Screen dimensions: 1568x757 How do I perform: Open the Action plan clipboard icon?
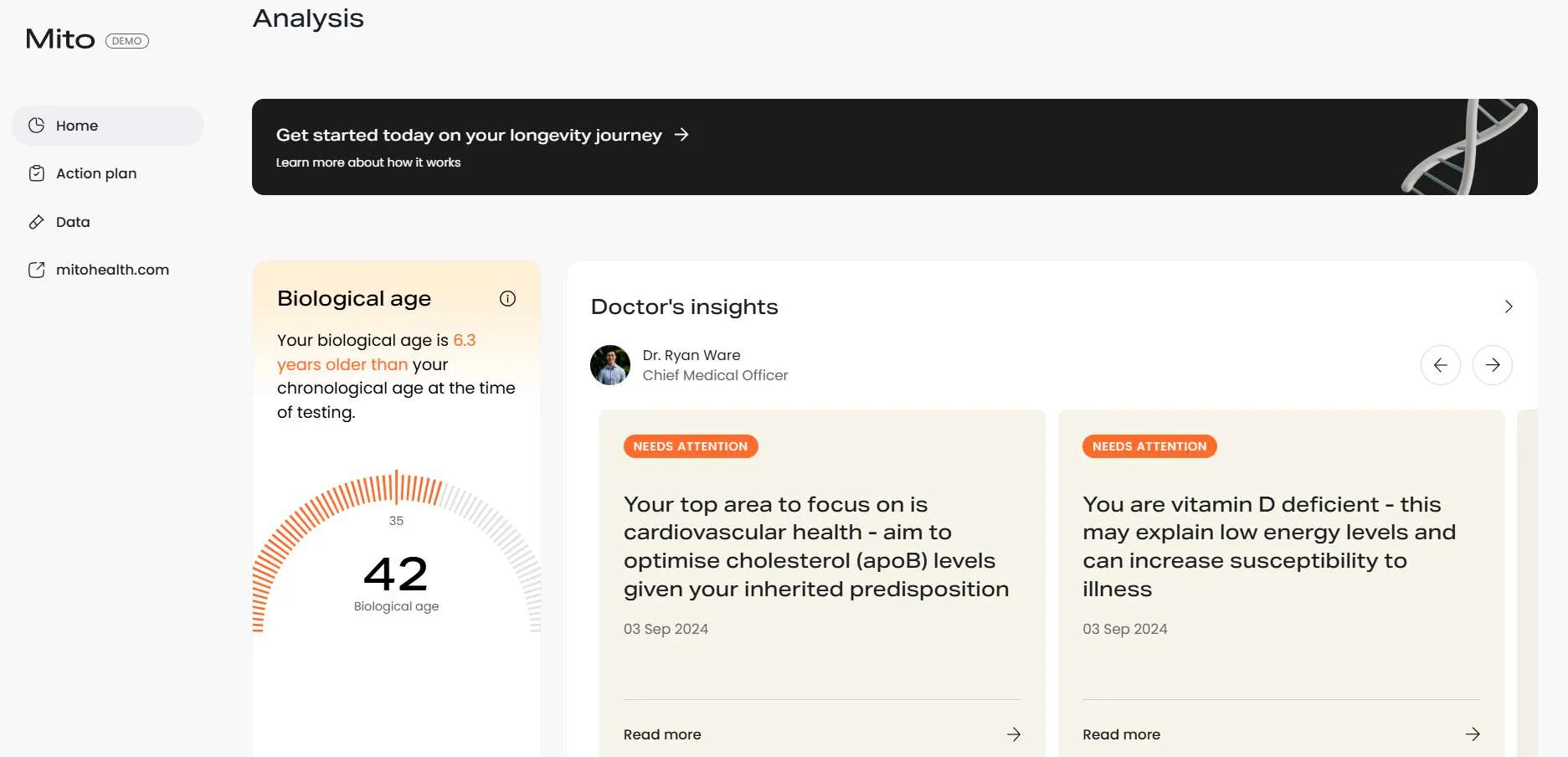(x=36, y=173)
